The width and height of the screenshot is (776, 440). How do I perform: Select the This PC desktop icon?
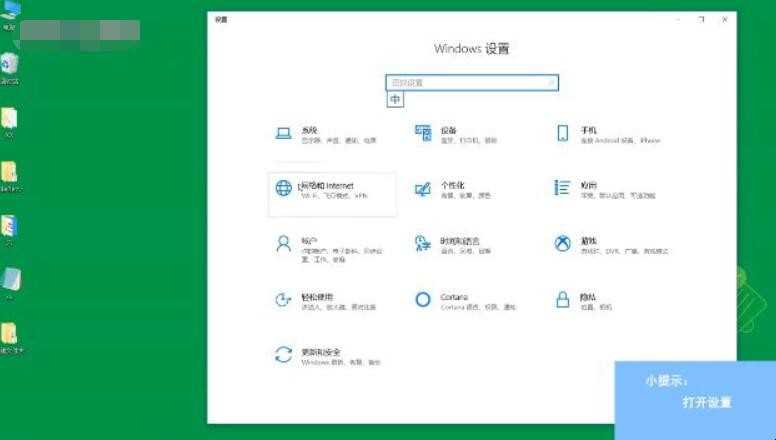10,15
